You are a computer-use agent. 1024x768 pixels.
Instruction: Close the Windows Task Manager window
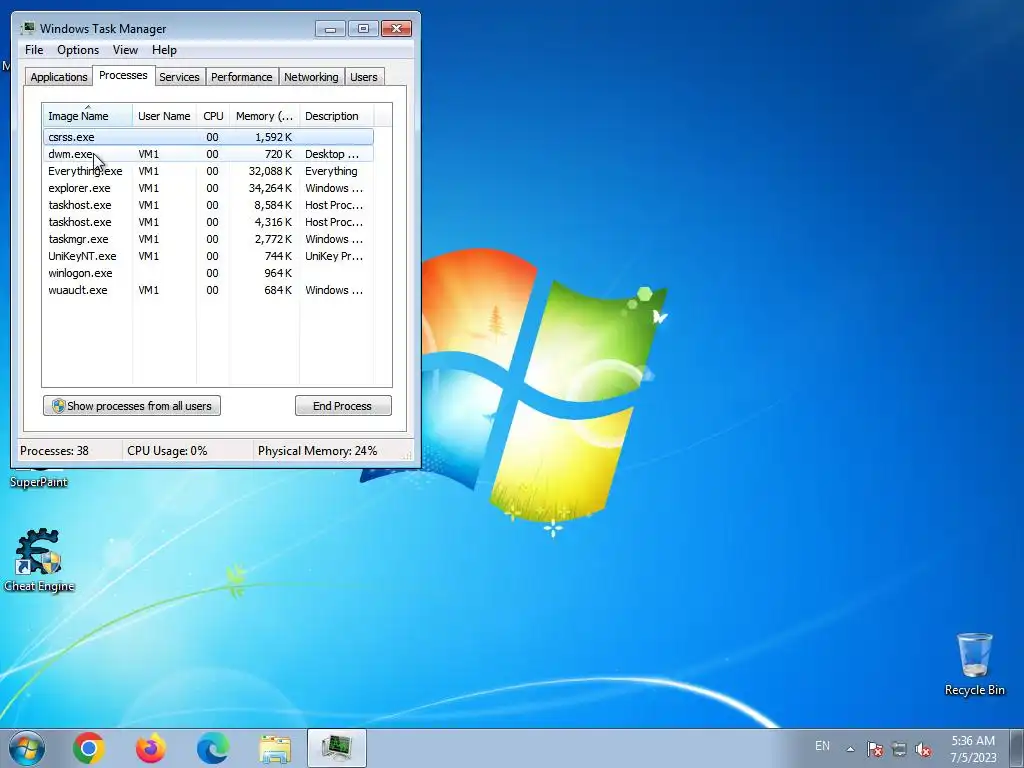396,29
